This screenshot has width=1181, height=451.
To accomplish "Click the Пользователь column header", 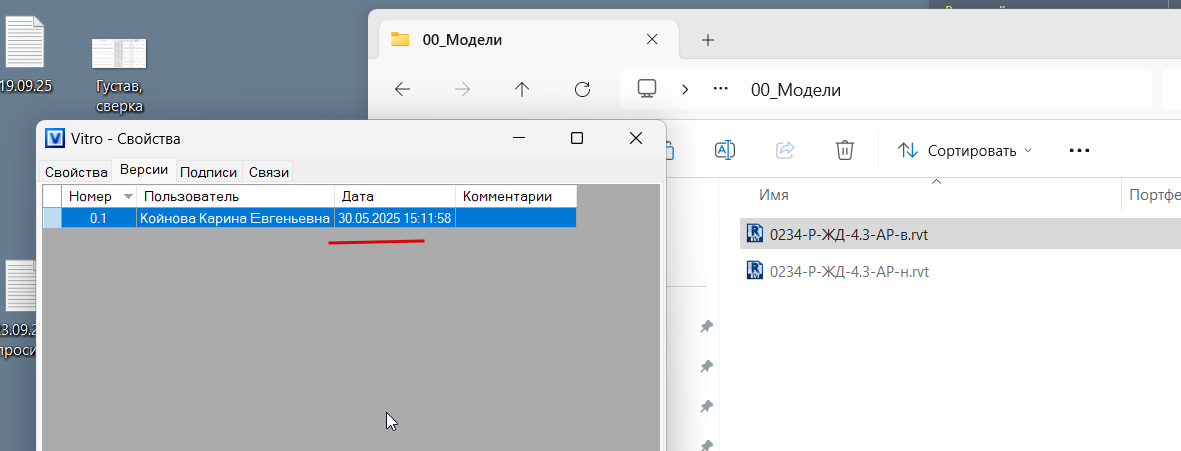I will (x=235, y=197).
